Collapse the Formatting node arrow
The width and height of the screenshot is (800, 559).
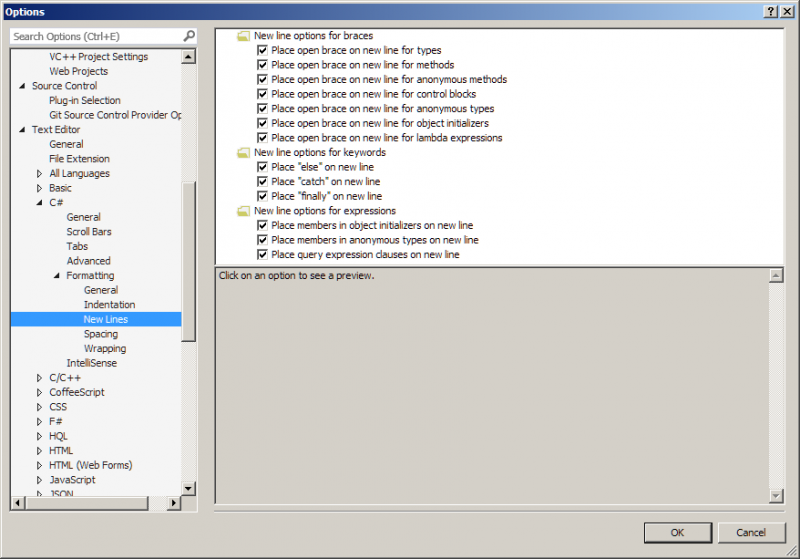[x=57, y=276]
